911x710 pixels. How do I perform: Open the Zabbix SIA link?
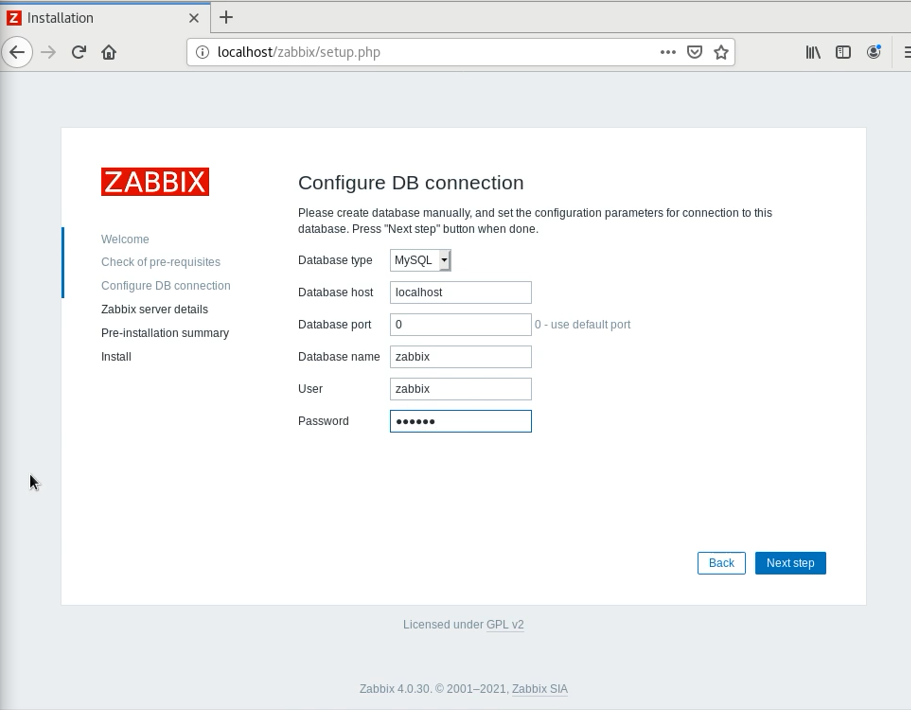point(540,689)
